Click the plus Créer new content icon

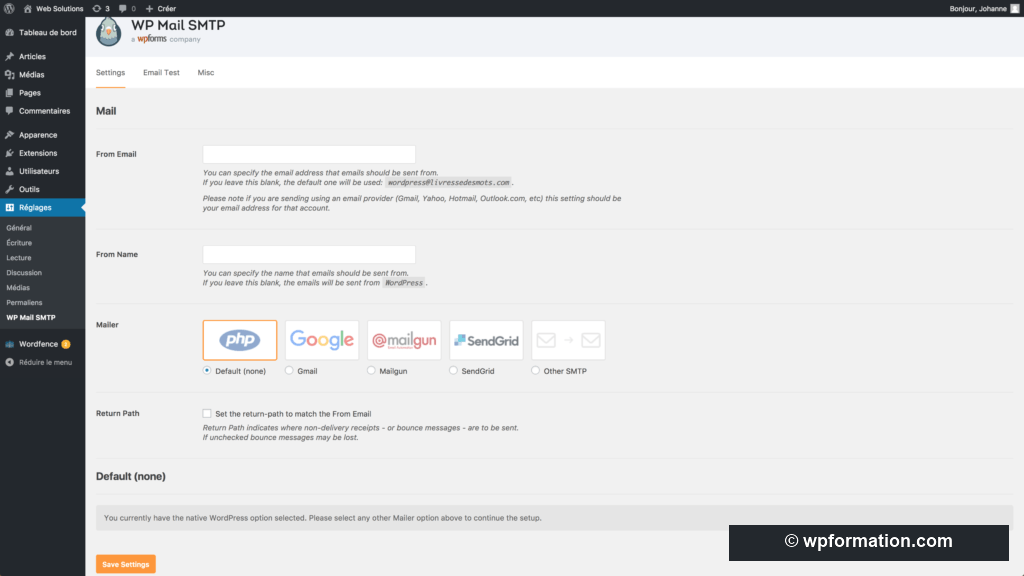pyautogui.click(x=149, y=8)
